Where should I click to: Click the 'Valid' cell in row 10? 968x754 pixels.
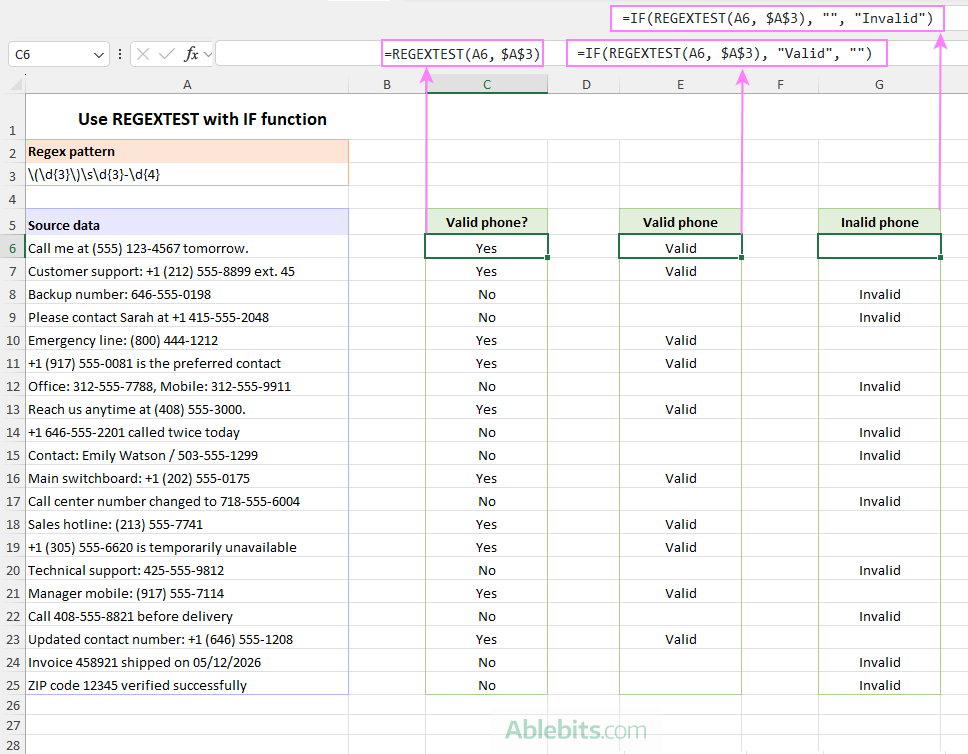680,340
